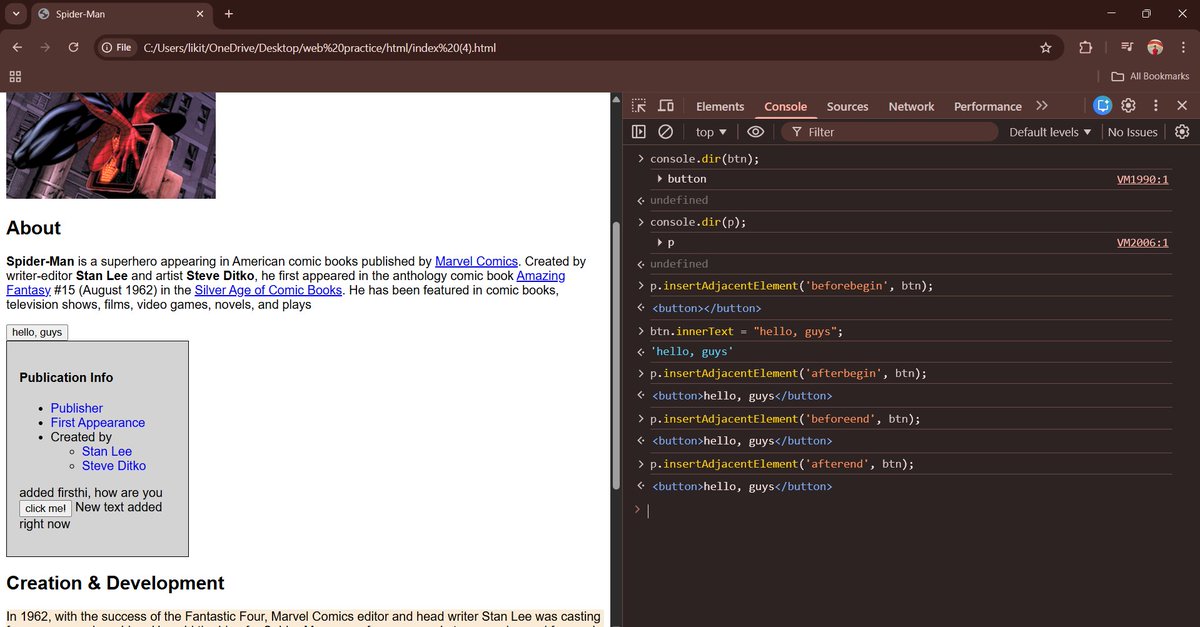This screenshot has height=627, width=1200.
Task: Switch to the Elements tab
Action: (x=719, y=106)
